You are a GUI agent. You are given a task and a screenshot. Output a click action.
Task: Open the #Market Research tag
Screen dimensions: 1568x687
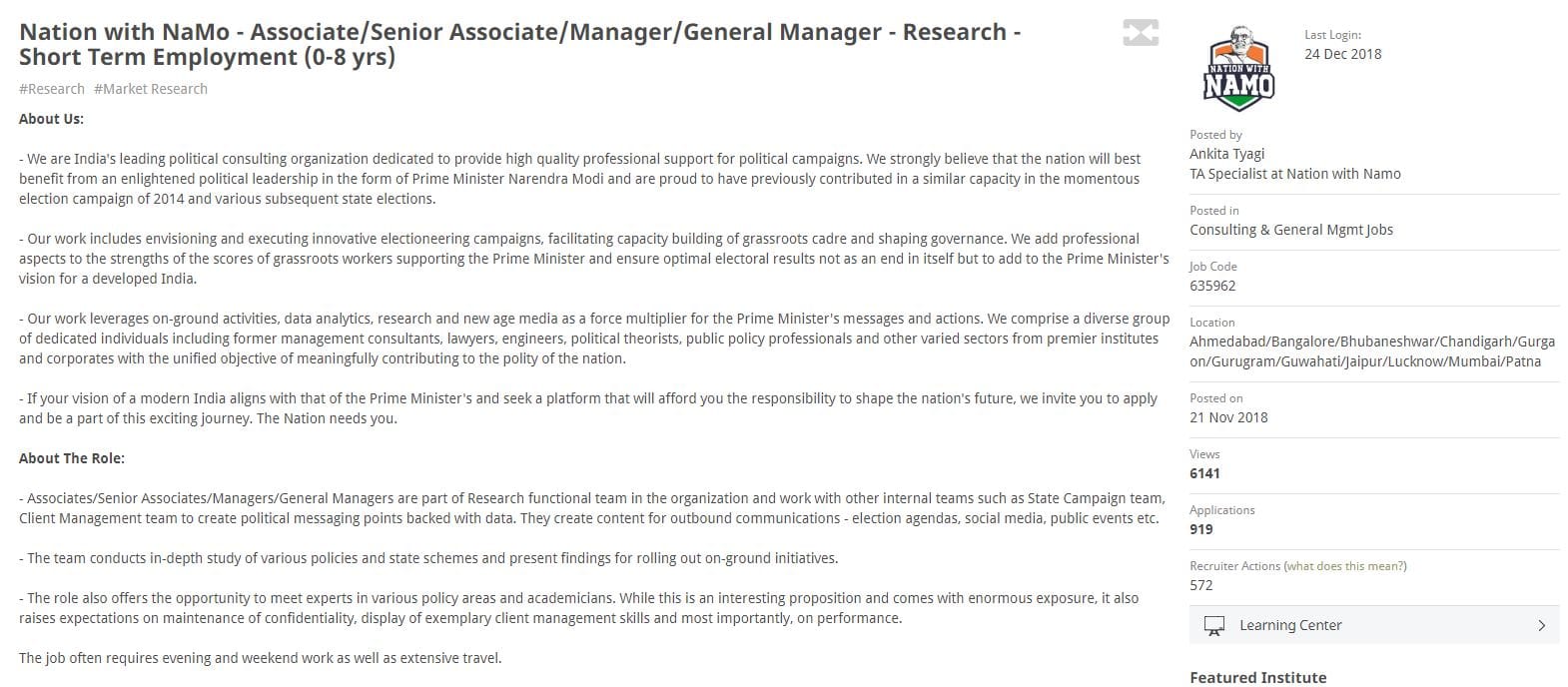[x=151, y=89]
